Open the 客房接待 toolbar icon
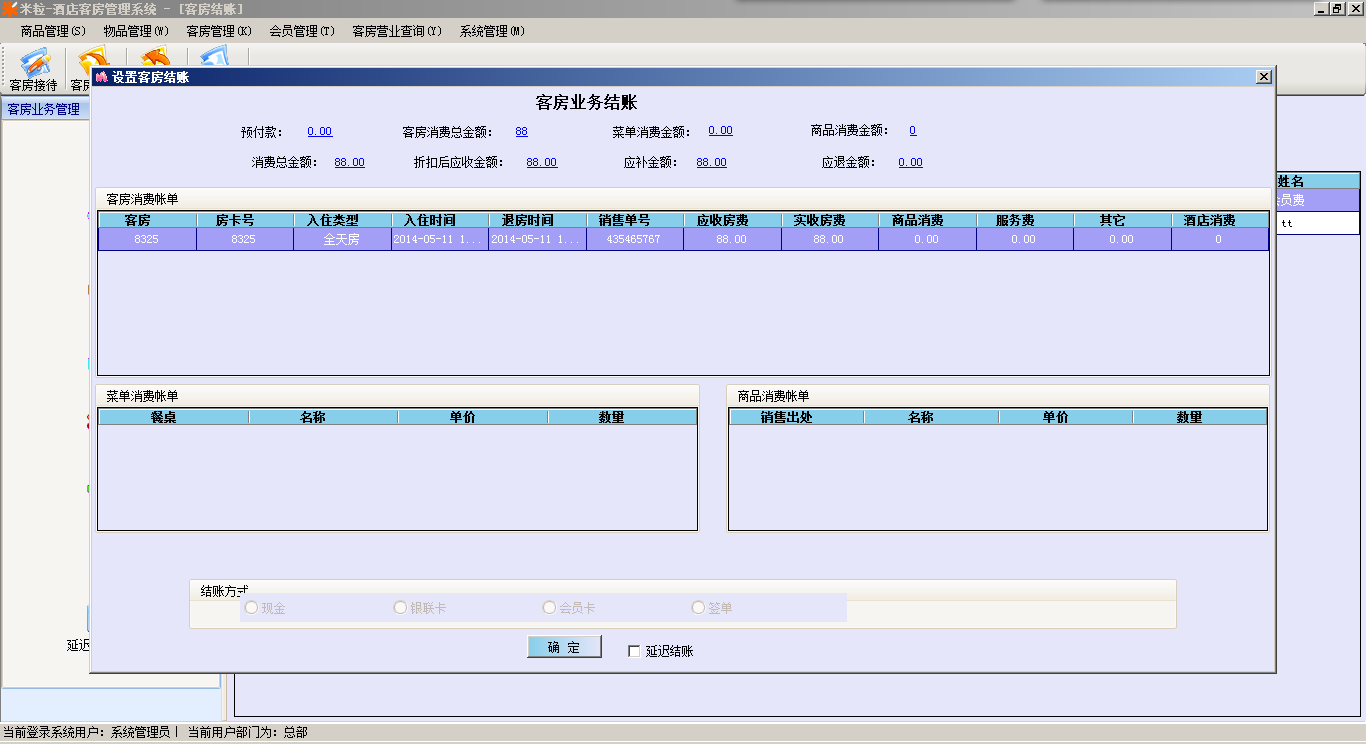The width and height of the screenshot is (1366, 744). (33, 68)
